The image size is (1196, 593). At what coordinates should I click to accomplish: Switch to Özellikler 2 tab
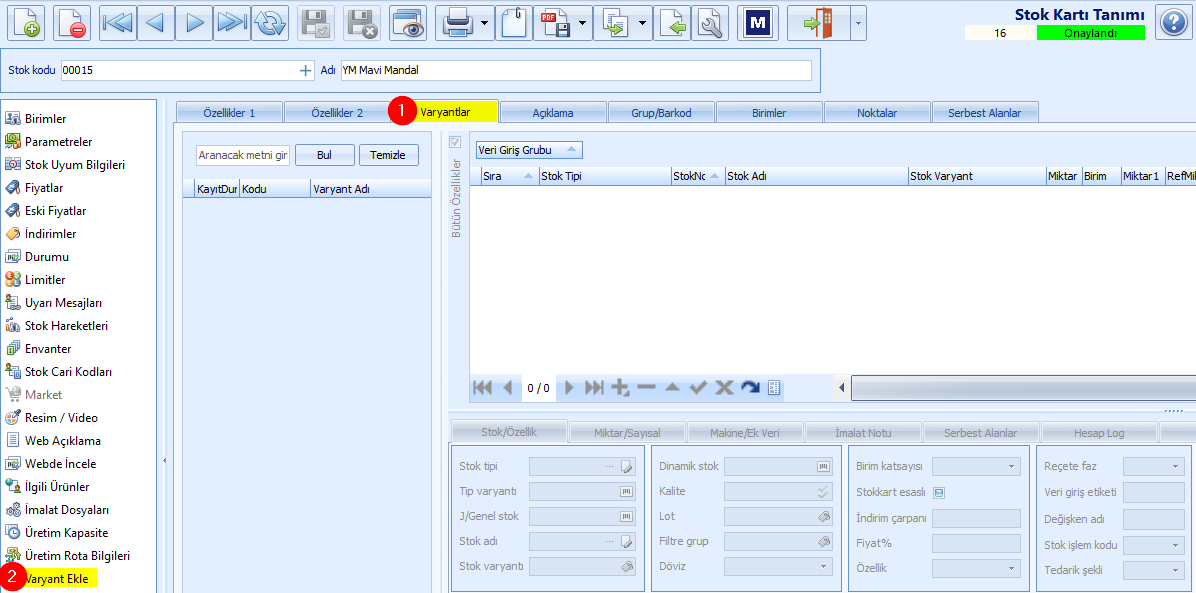point(337,112)
